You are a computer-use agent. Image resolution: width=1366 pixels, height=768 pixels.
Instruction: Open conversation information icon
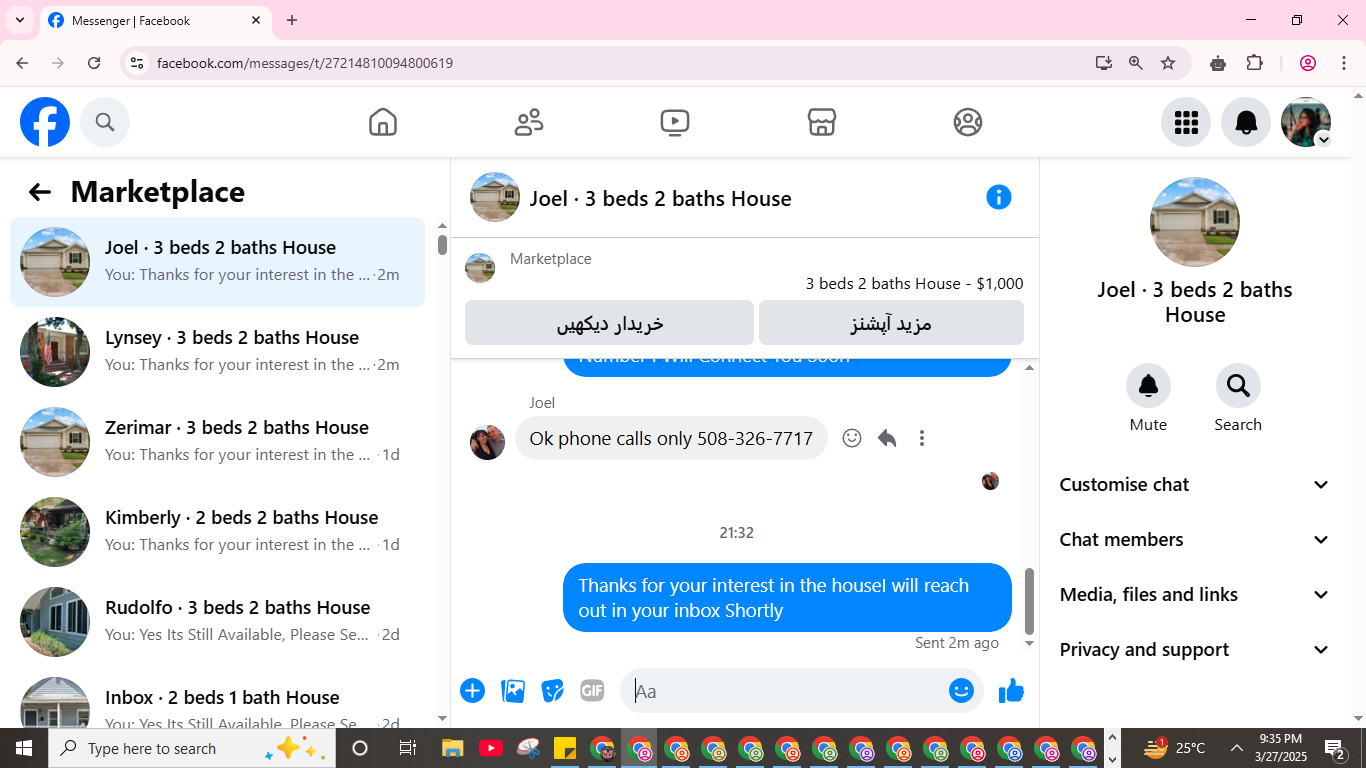tap(999, 197)
